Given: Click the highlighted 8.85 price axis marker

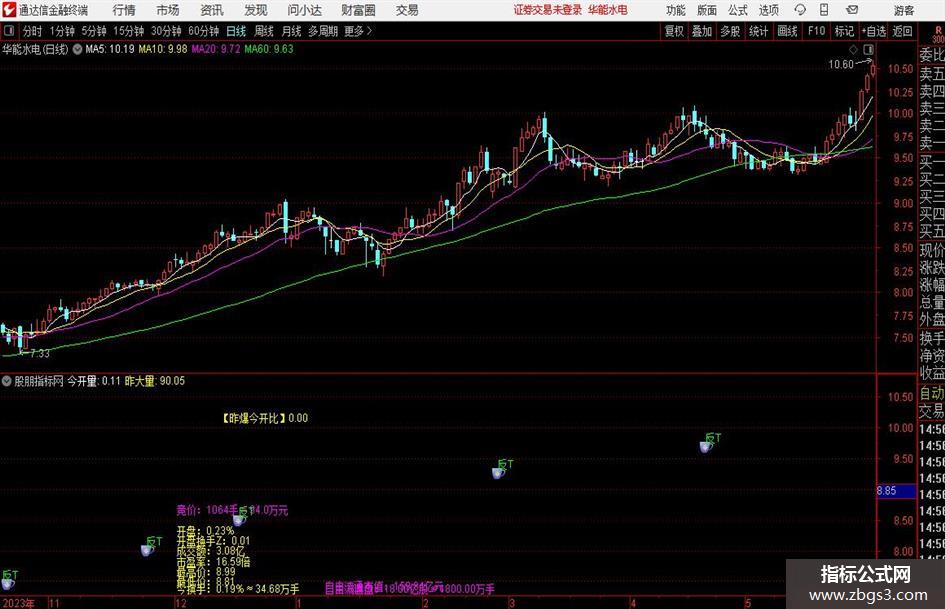Looking at the screenshot, I should [x=896, y=491].
